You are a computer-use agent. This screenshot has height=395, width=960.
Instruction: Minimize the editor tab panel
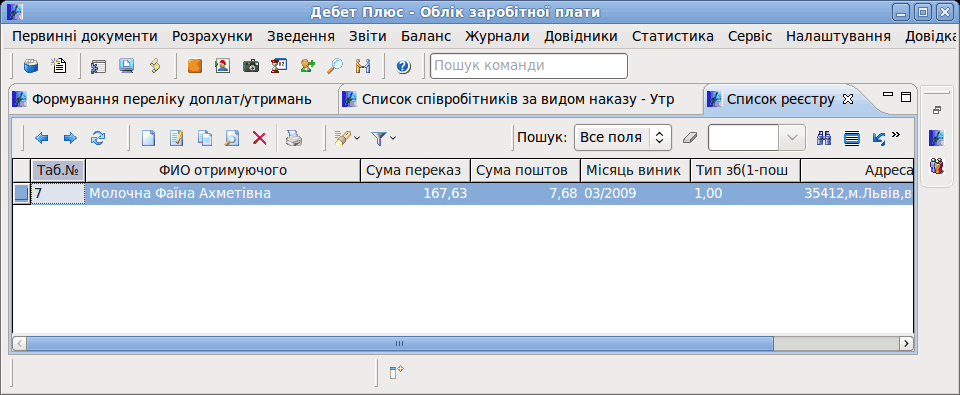coord(888,95)
